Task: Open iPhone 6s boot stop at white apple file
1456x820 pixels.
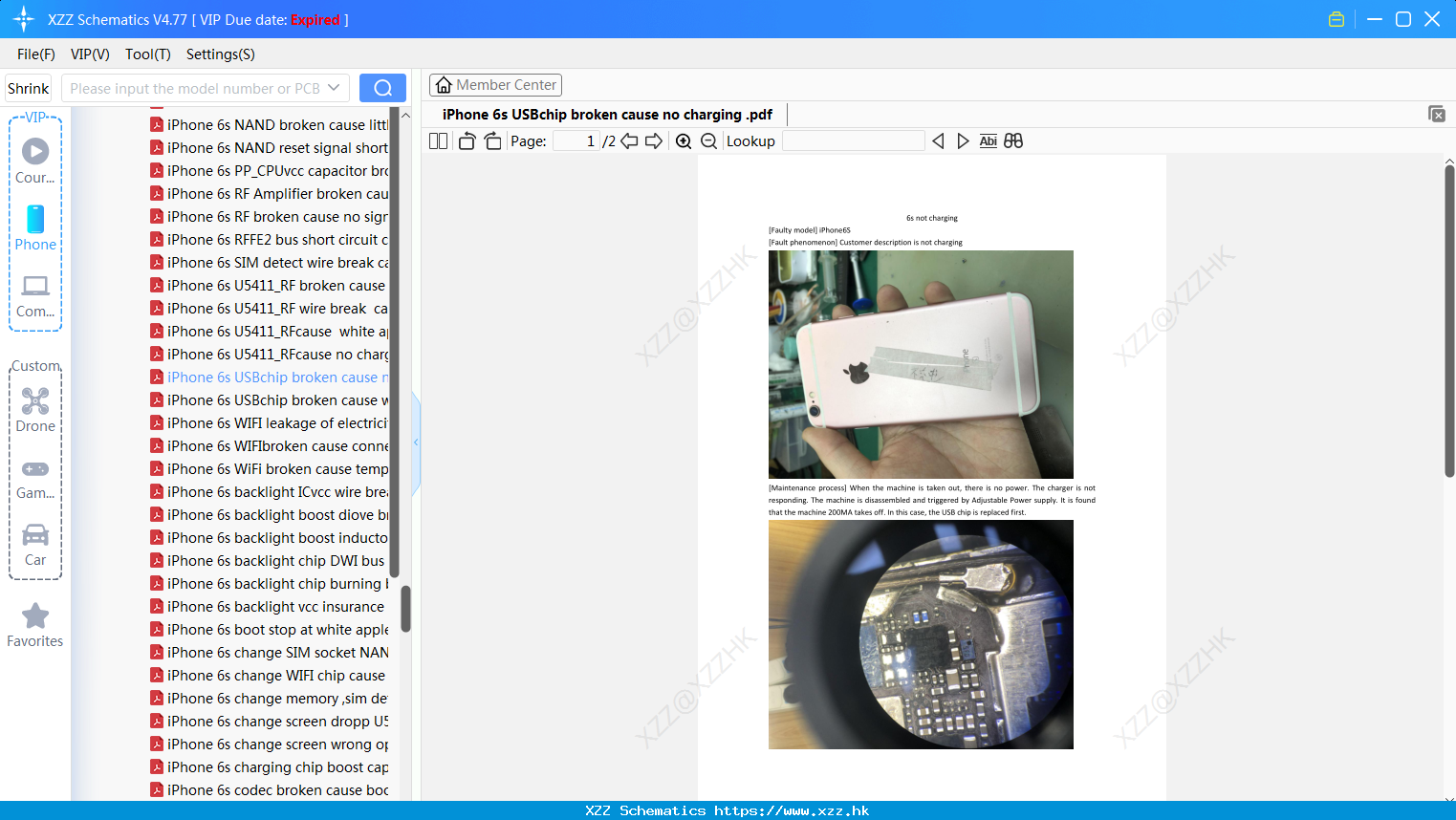Action: (270, 630)
